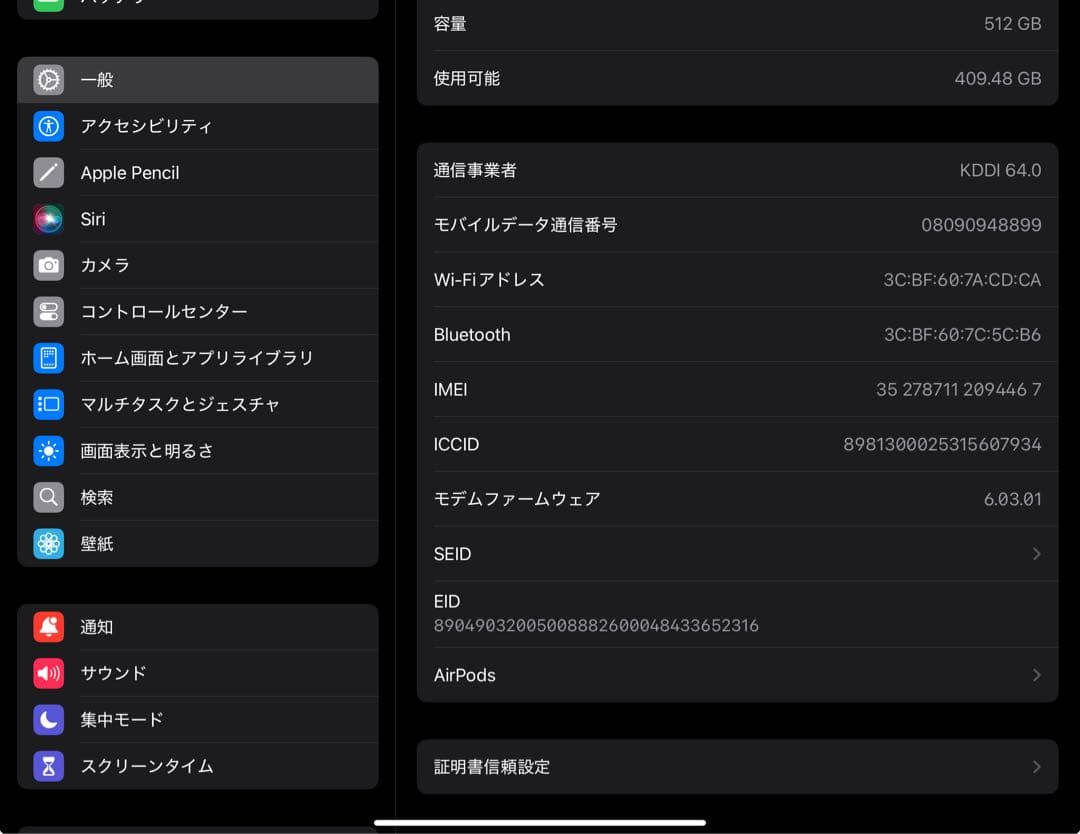Tap the ICCID label

[456, 444]
